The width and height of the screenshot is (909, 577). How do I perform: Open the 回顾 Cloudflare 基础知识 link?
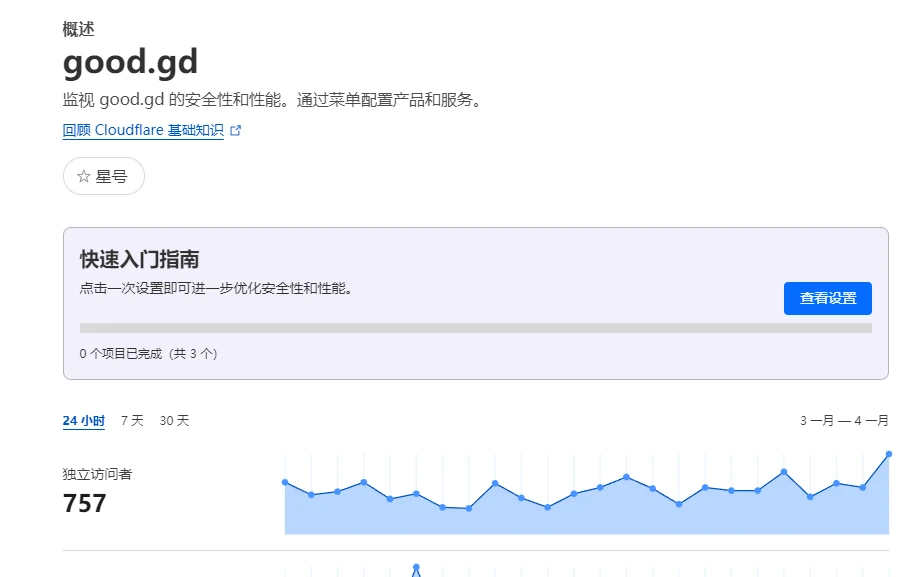[143, 130]
